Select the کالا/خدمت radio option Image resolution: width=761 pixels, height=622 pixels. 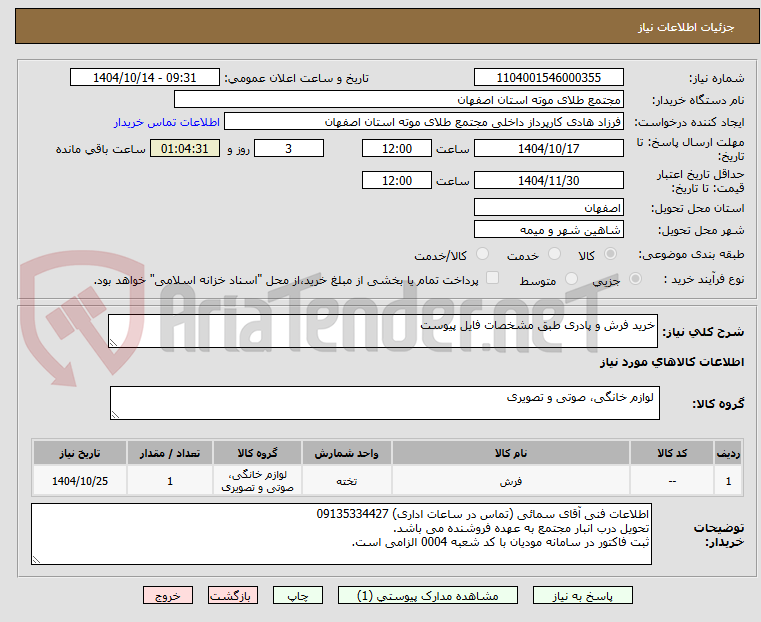click(482, 254)
